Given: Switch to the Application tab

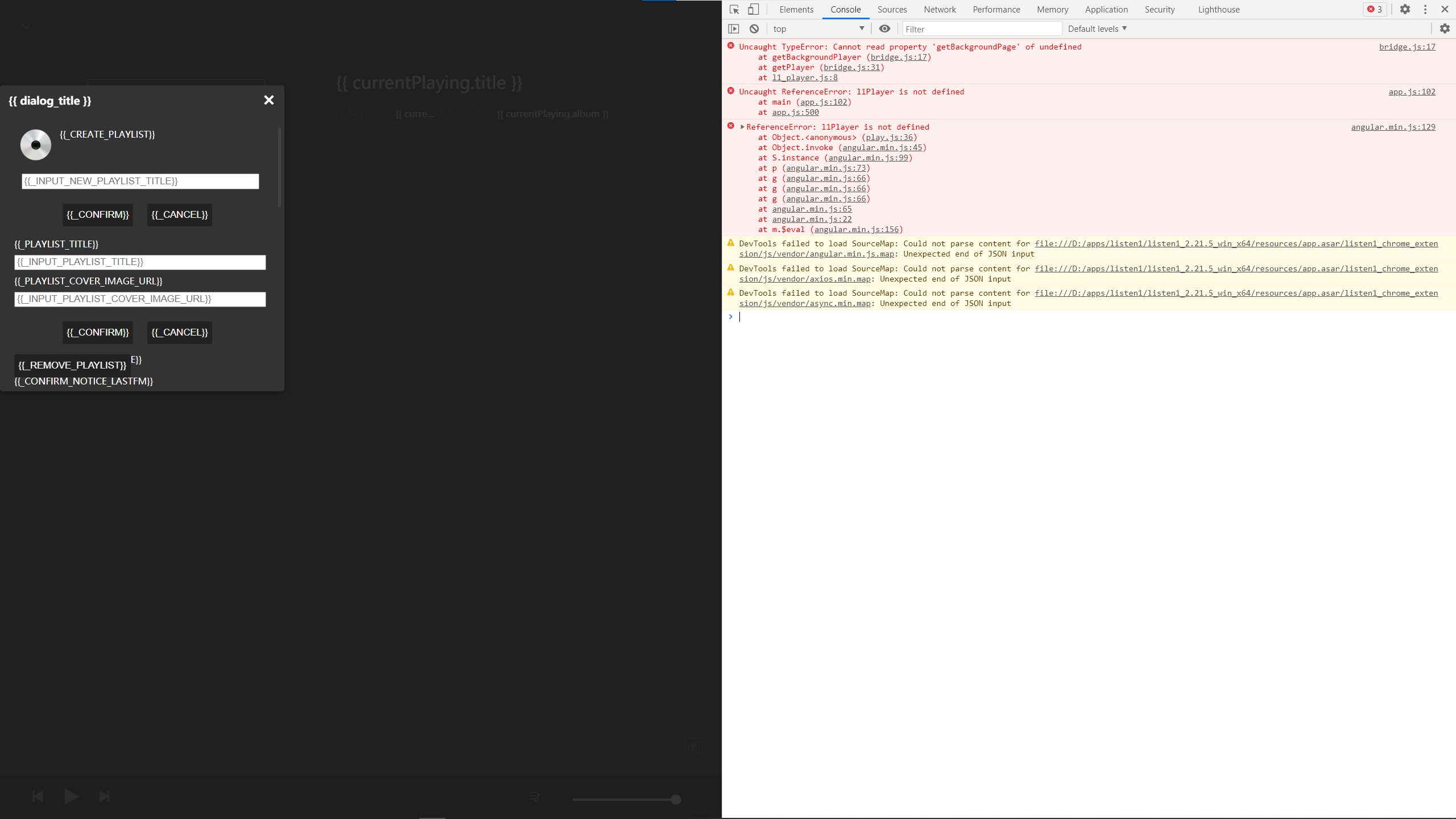Looking at the screenshot, I should (1106, 10).
